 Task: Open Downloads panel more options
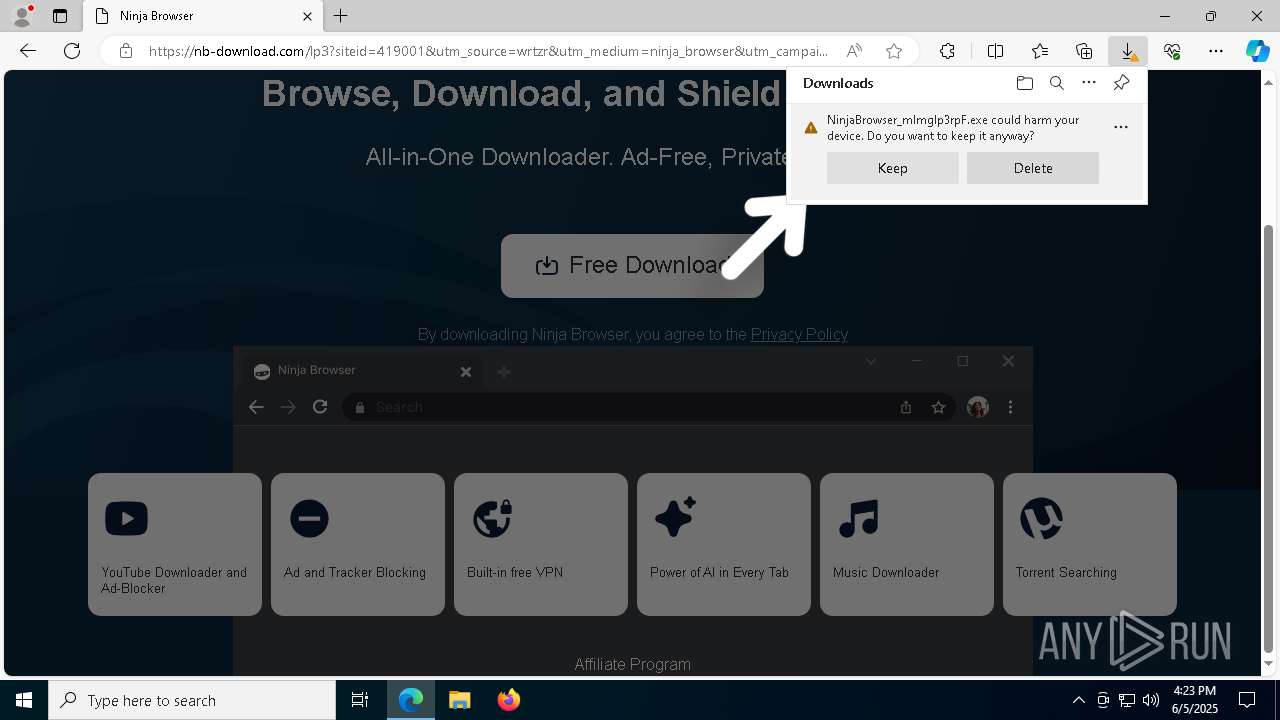[1088, 83]
